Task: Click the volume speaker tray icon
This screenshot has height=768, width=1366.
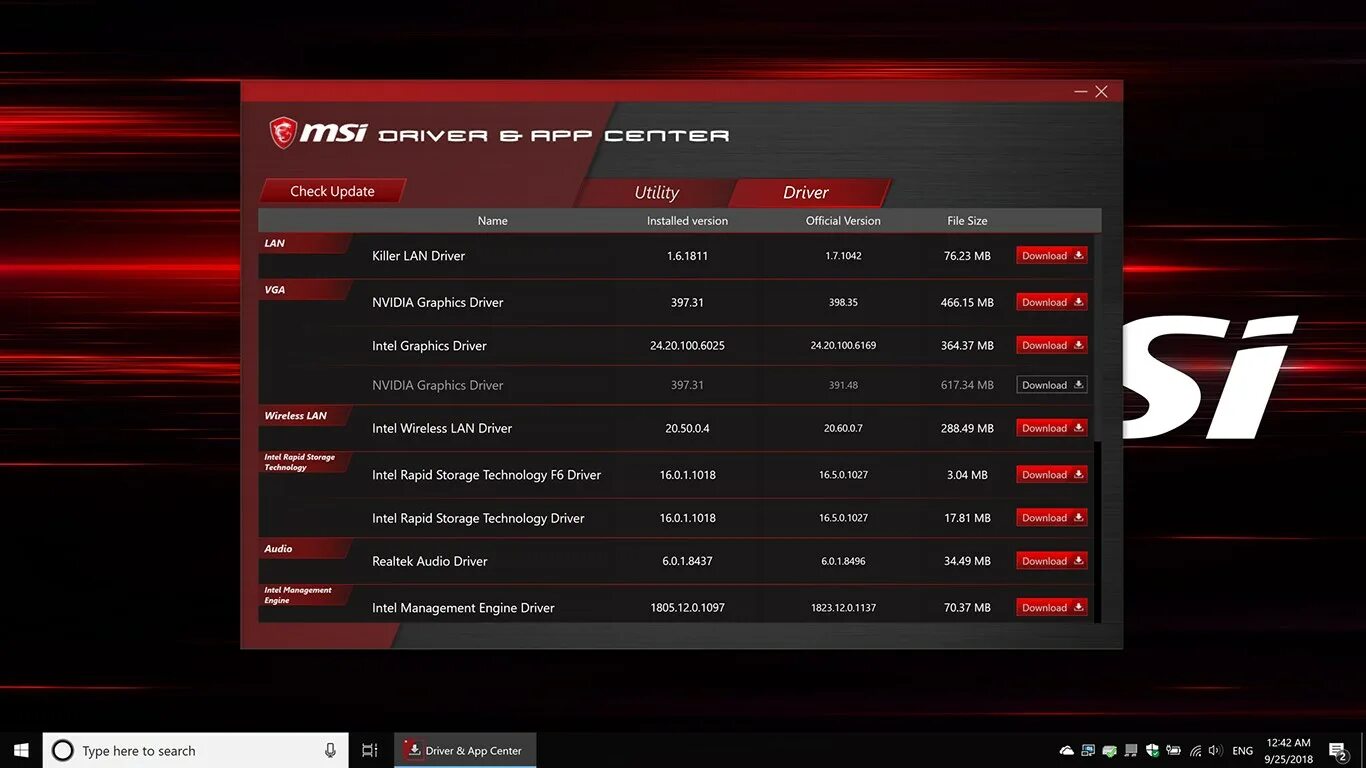Action: [x=1215, y=750]
